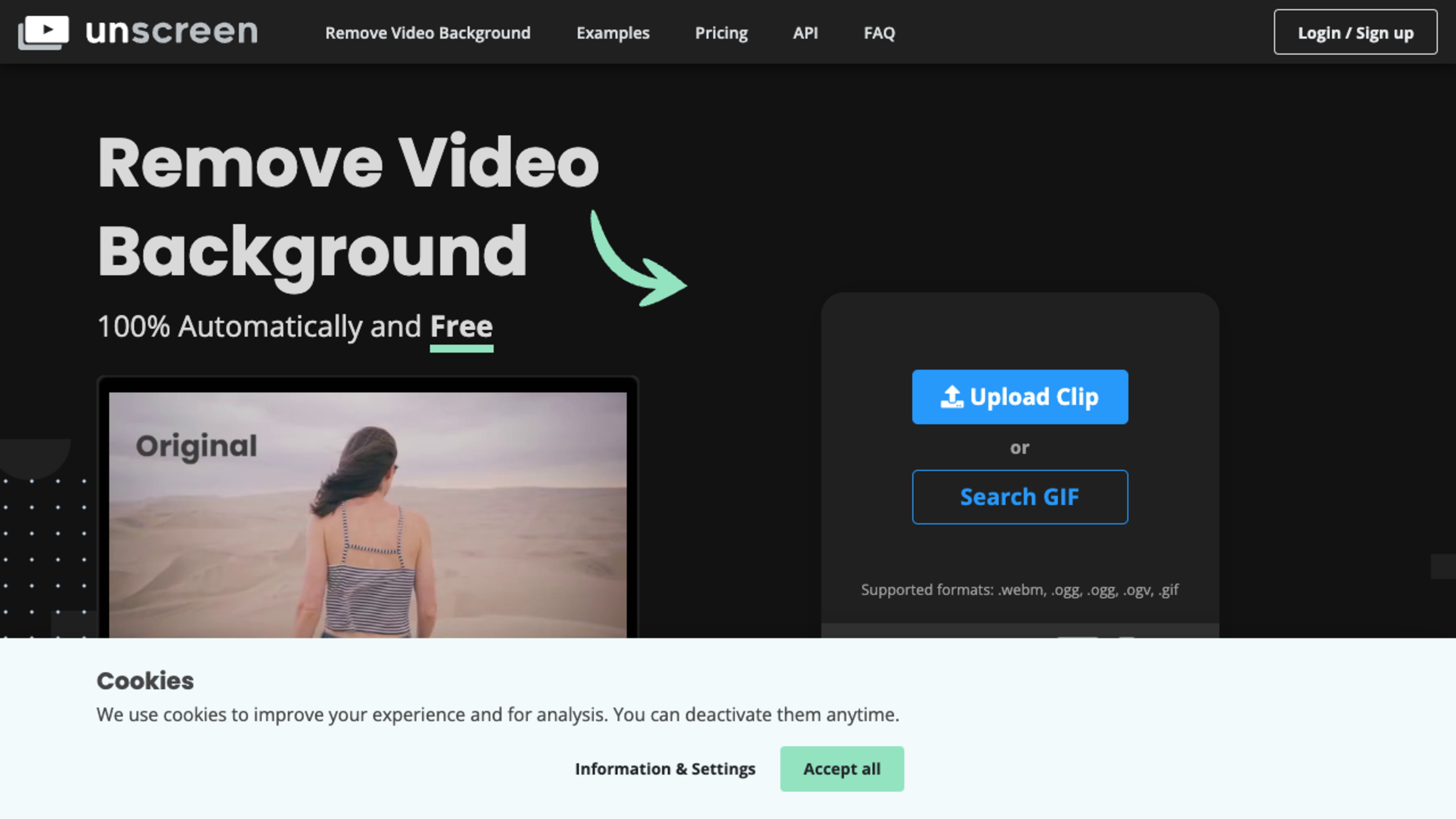Click the Supported formats text line
This screenshot has height=819, width=1456.
[x=1019, y=590]
